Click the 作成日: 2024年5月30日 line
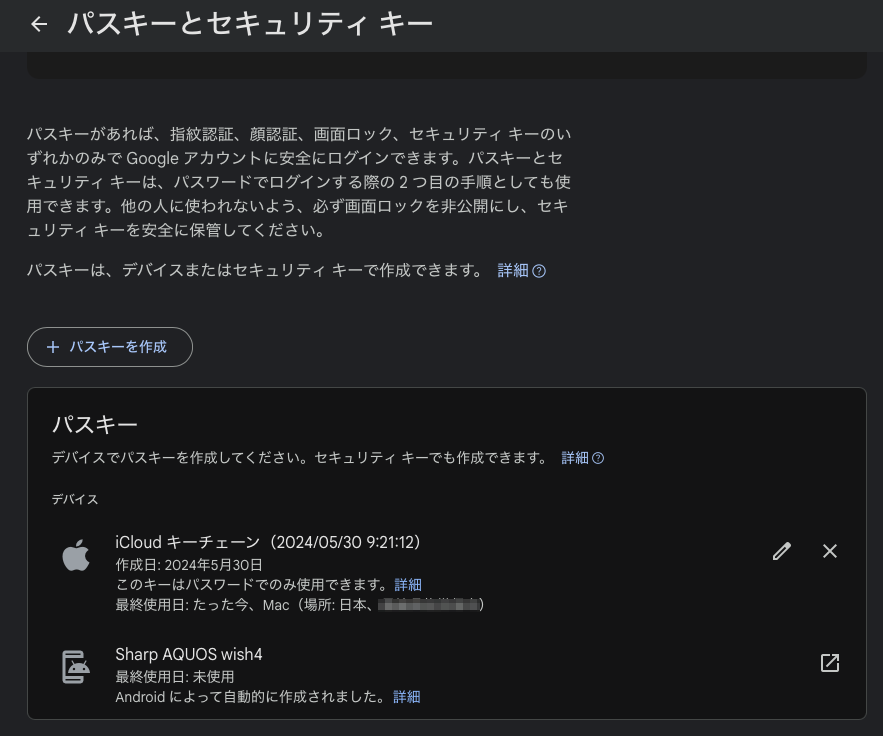 coord(189,565)
